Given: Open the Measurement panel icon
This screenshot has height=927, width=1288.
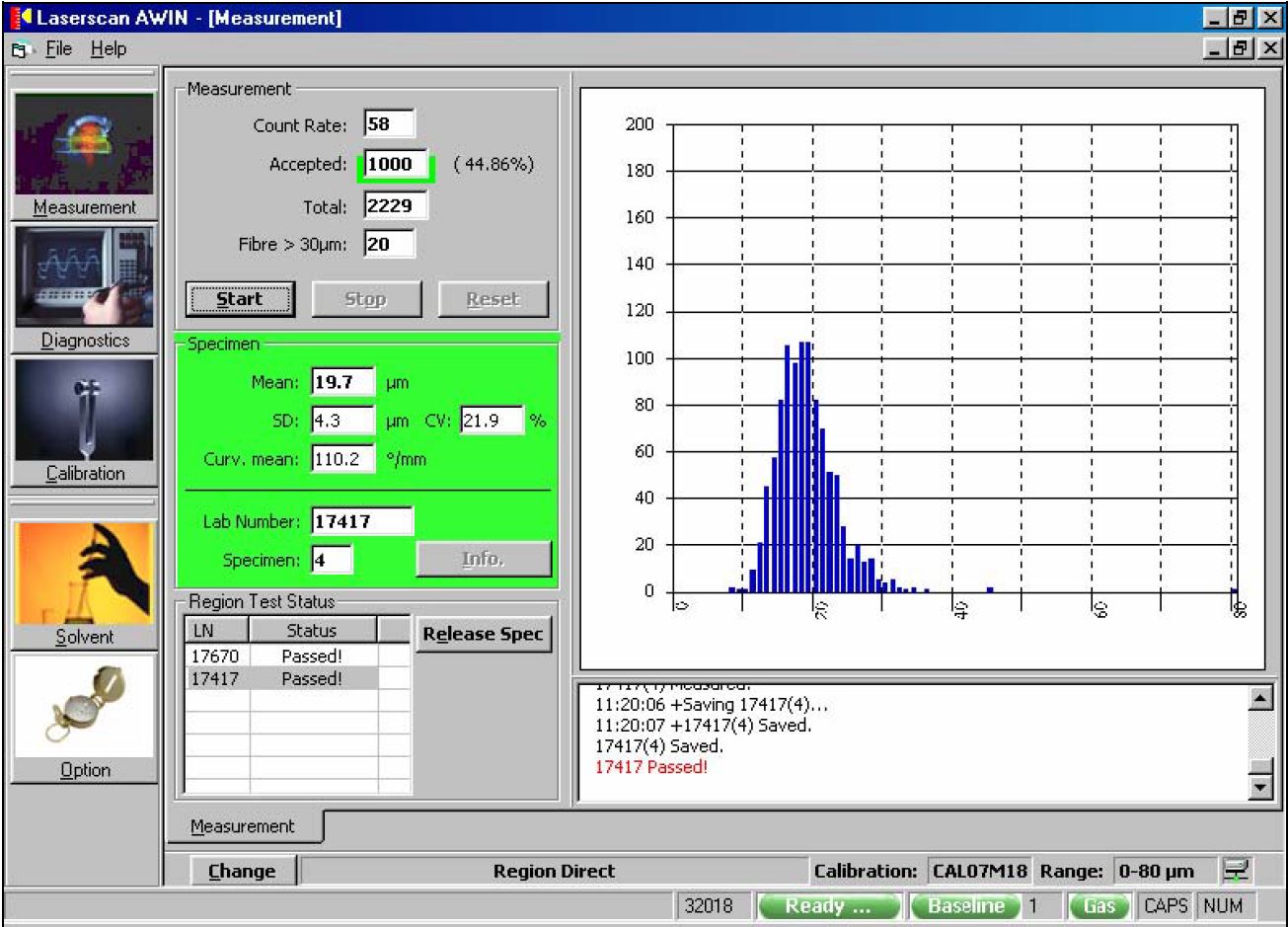Looking at the screenshot, I should pyautogui.click(x=84, y=145).
